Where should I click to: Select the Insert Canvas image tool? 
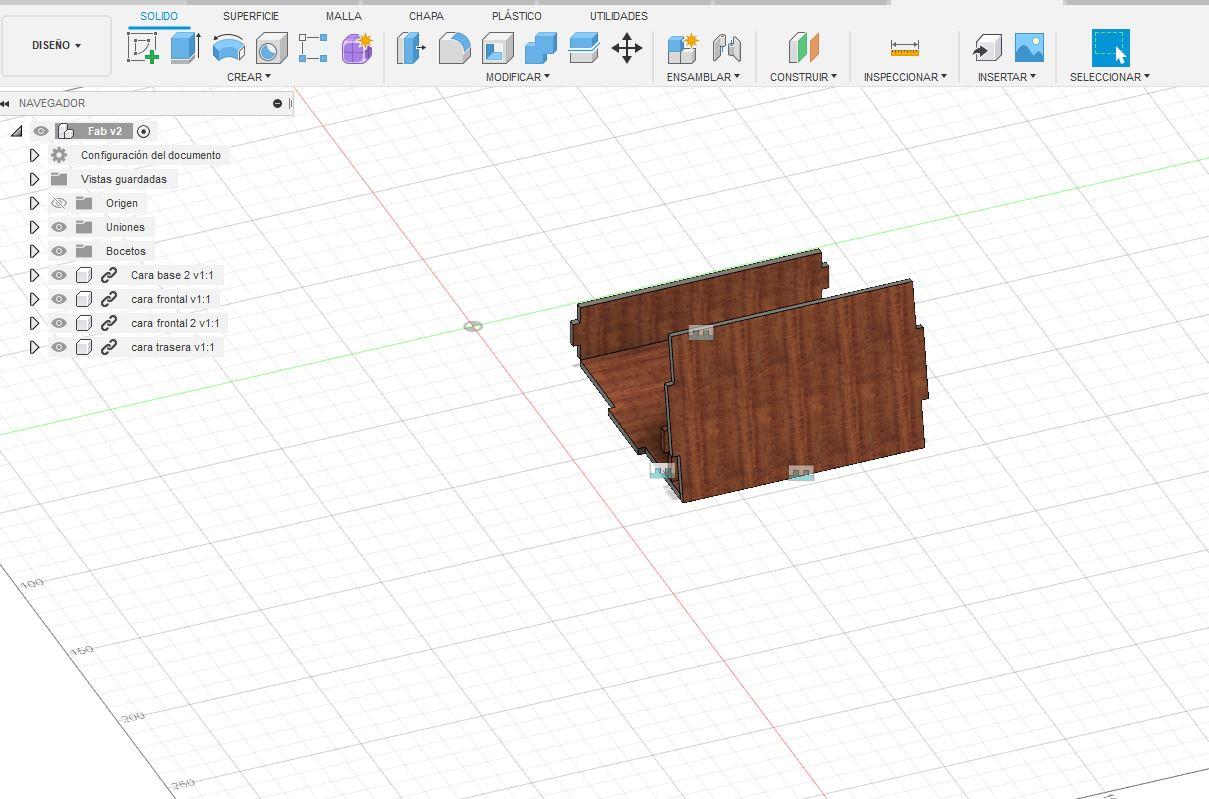point(1029,47)
